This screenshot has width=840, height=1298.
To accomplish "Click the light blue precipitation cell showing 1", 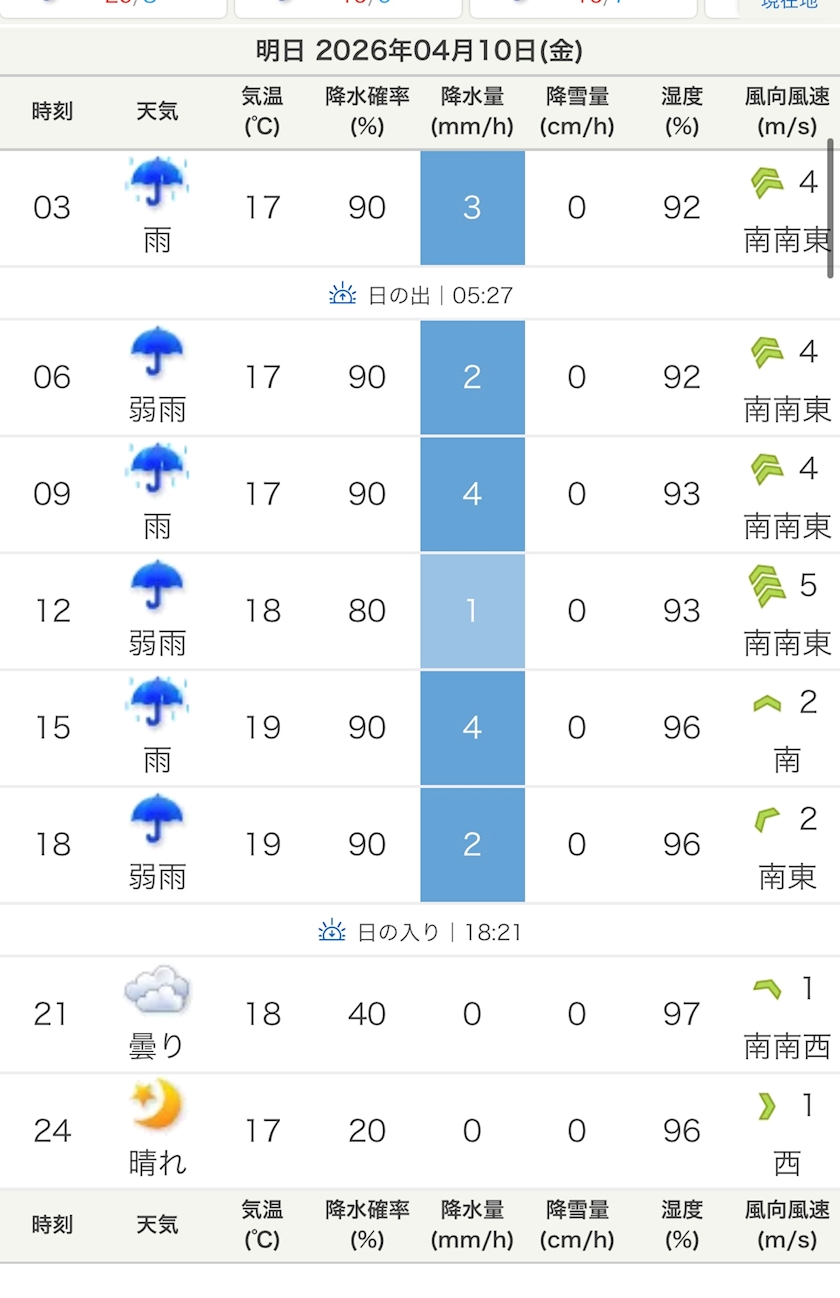I will click(472, 611).
